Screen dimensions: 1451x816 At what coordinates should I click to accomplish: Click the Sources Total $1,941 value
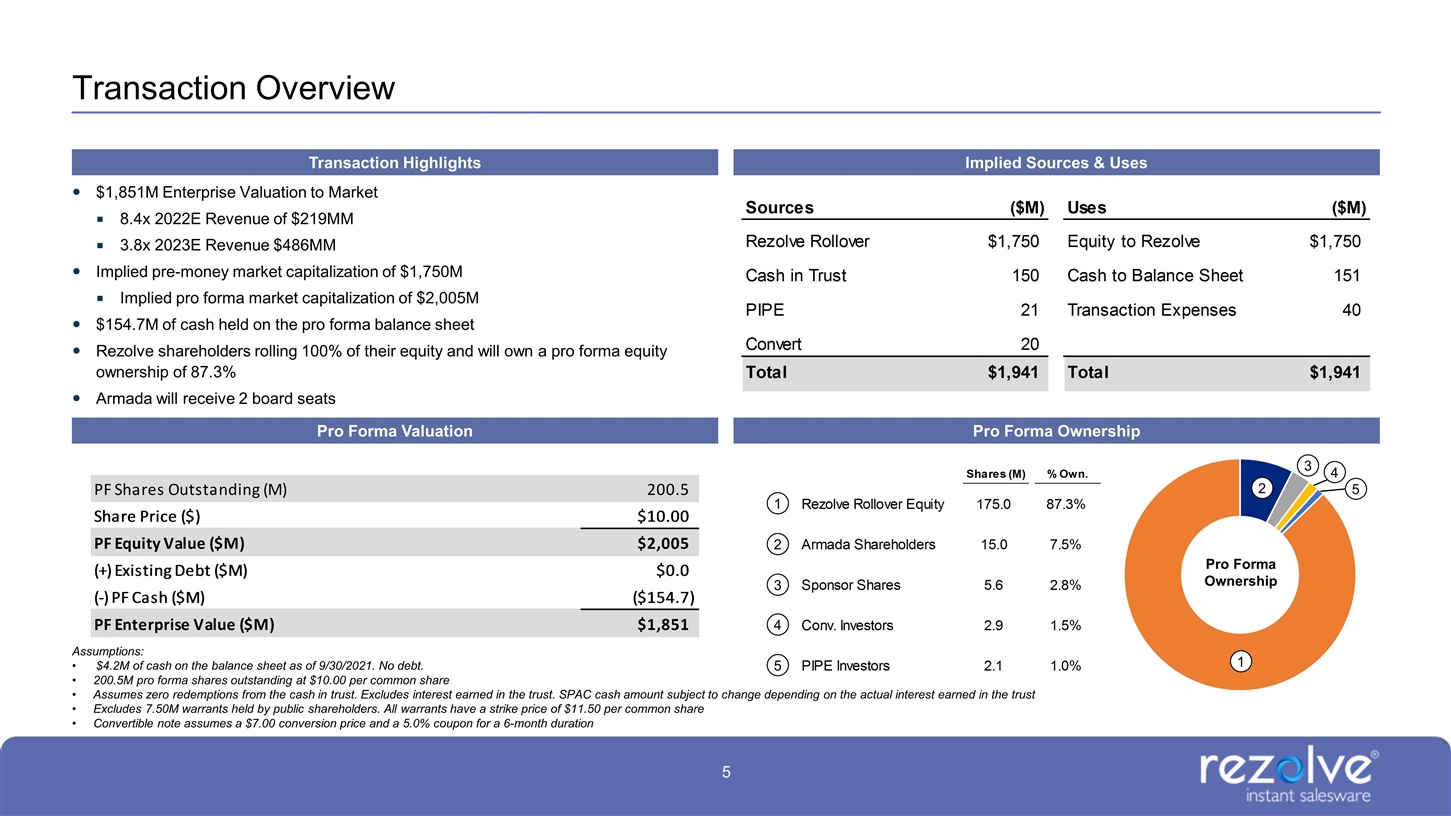[1013, 373]
